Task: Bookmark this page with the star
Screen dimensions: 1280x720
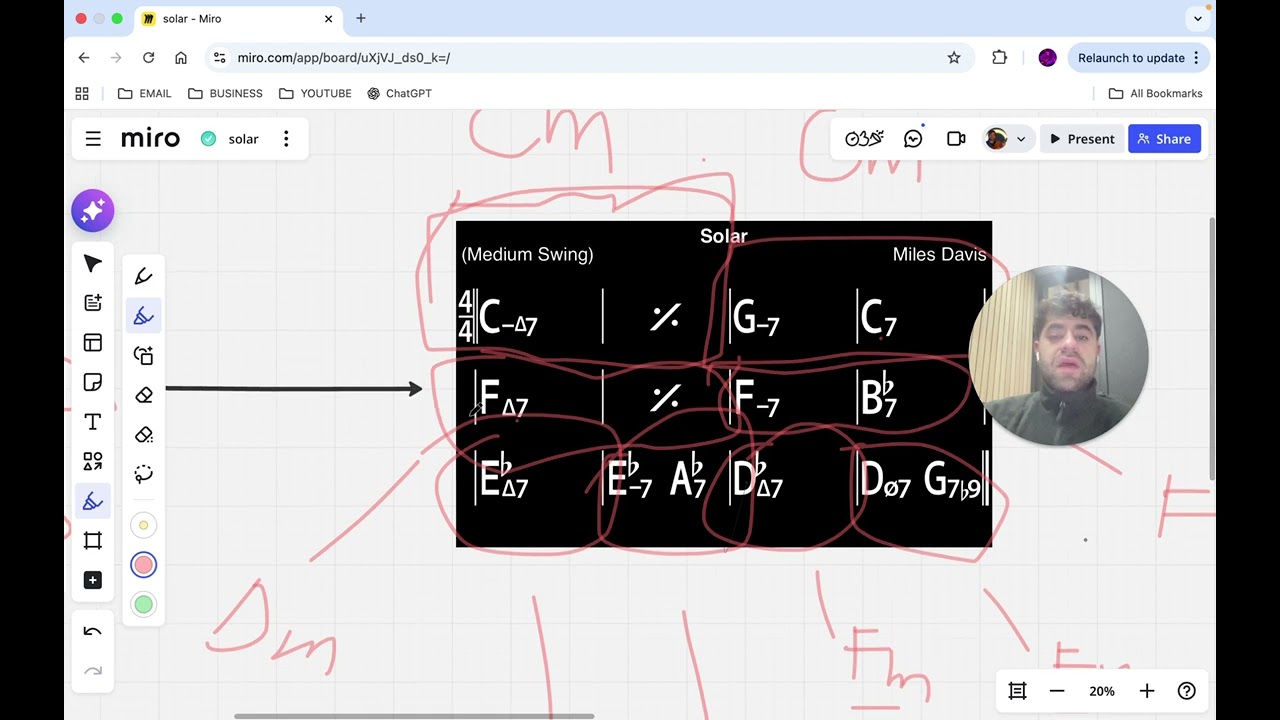Action: tap(954, 58)
